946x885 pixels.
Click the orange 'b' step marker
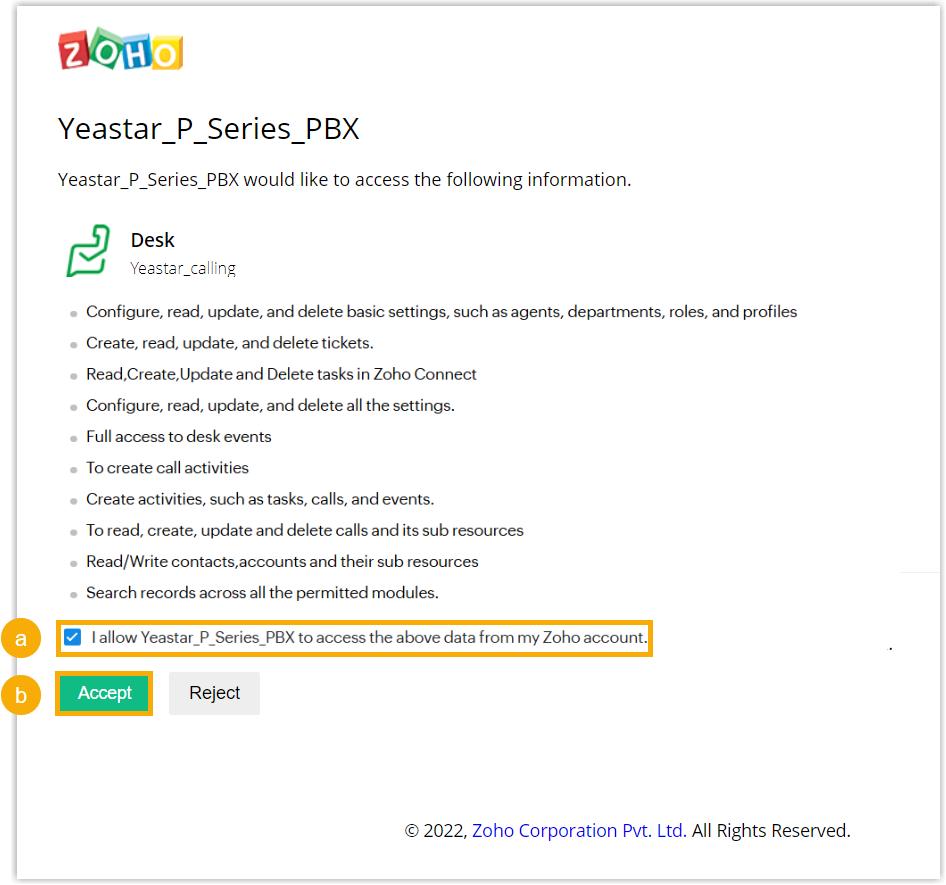pyautogui.click(x=21, y=694)
